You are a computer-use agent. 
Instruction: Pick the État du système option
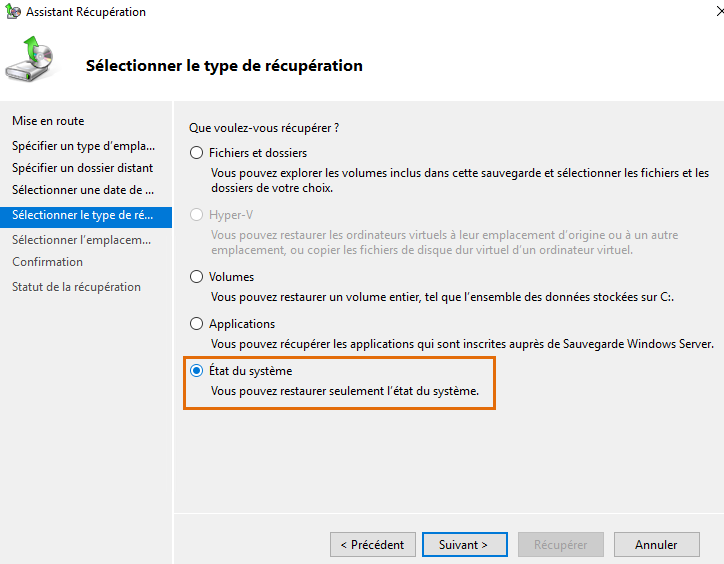click(196, 371)
